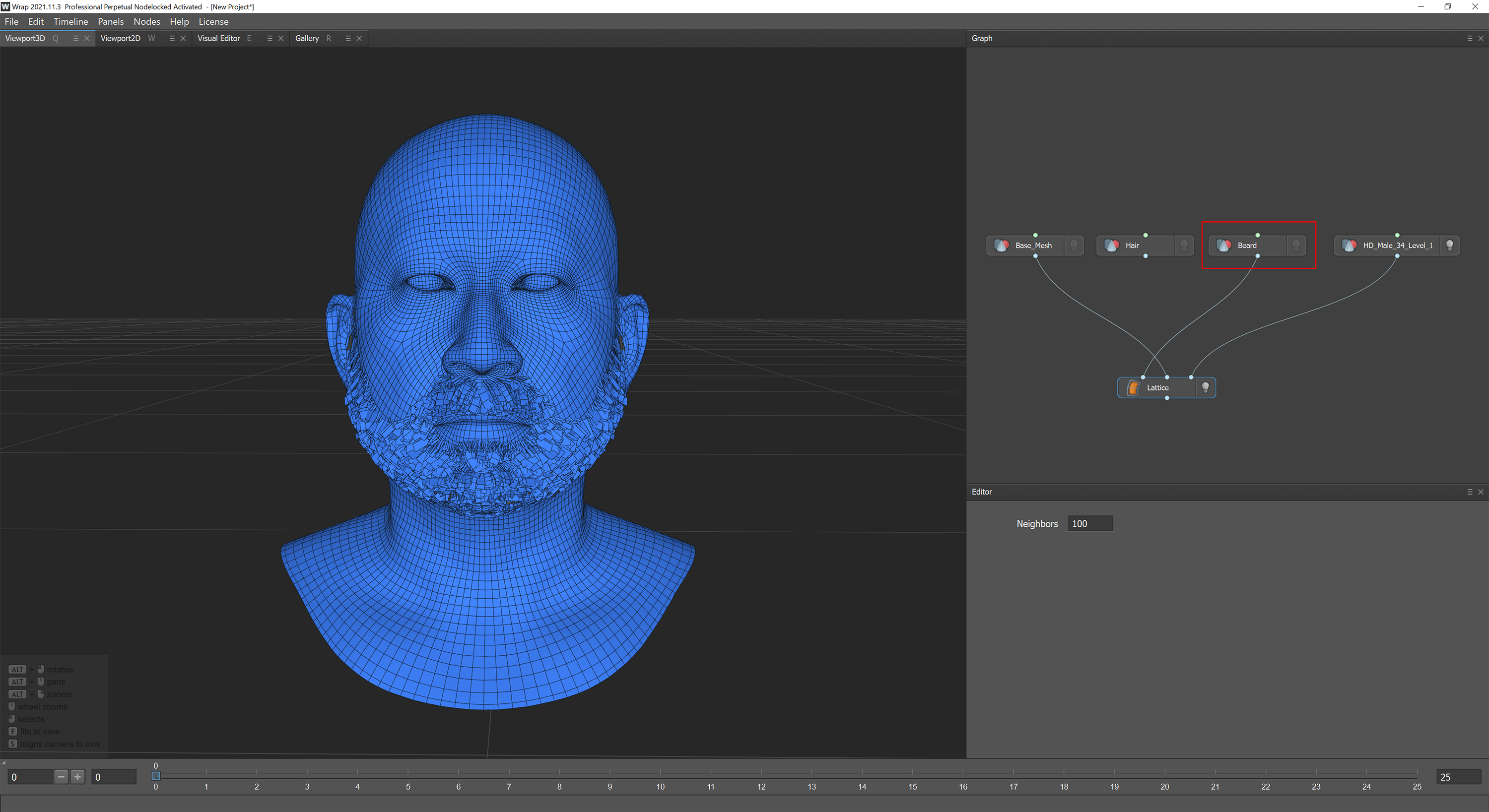
Task: Edit the Neighbors value field
Action: [1090, 523]
